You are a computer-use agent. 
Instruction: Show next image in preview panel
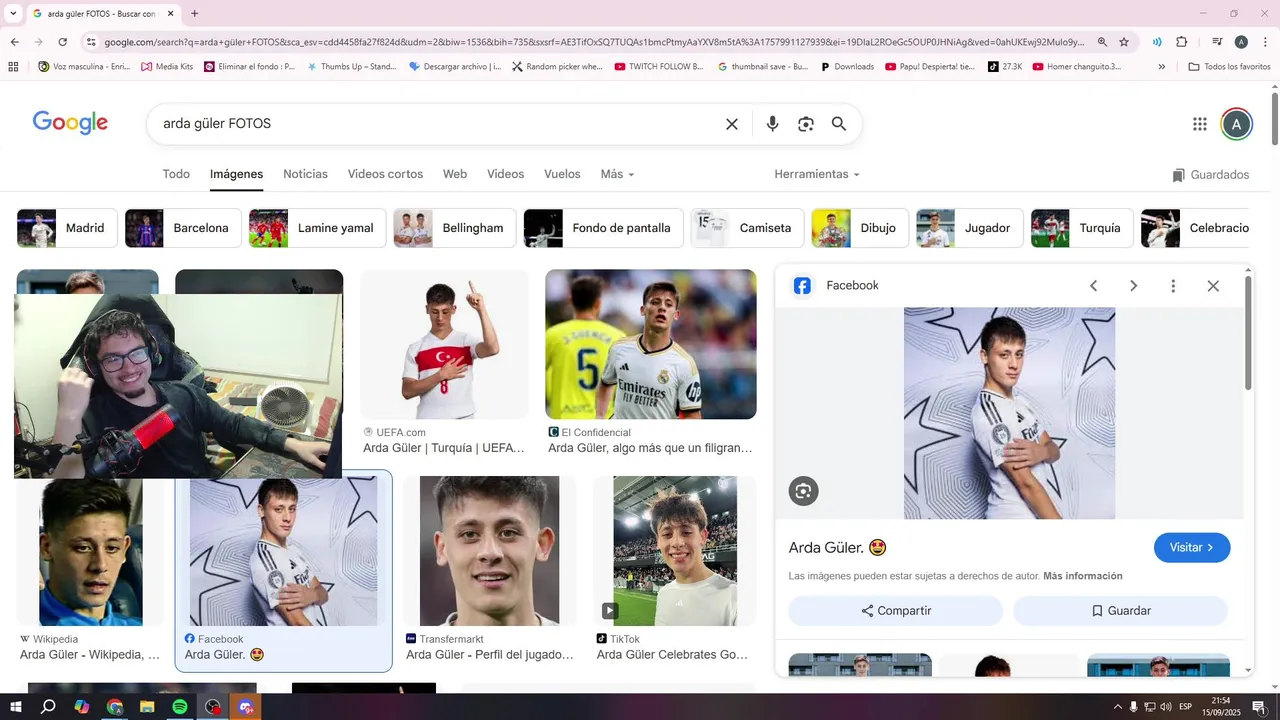(1133, 286)
